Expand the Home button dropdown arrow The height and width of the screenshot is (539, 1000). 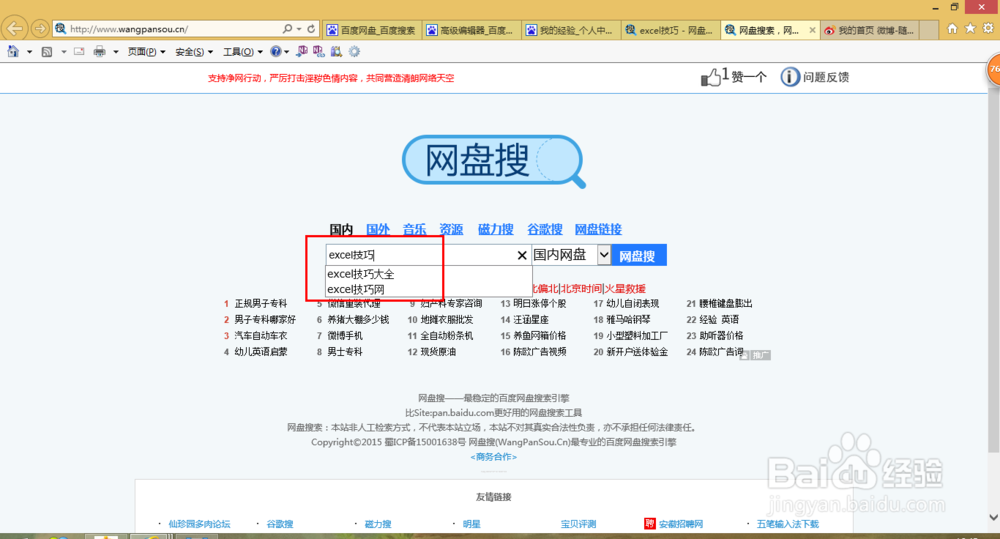[x=29, y=52]
